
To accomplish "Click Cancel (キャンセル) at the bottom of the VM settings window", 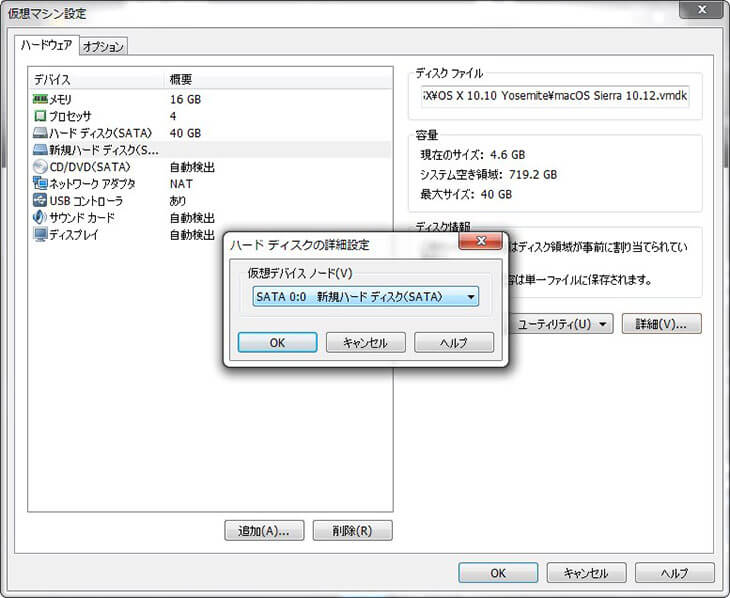I will (586, 573).
